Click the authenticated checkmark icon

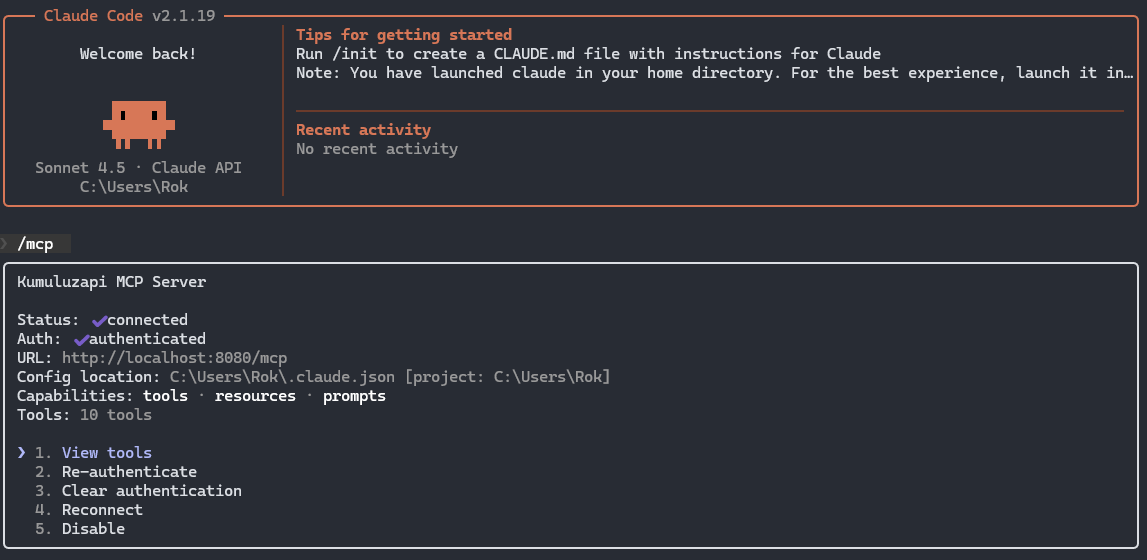click(81, 339)
